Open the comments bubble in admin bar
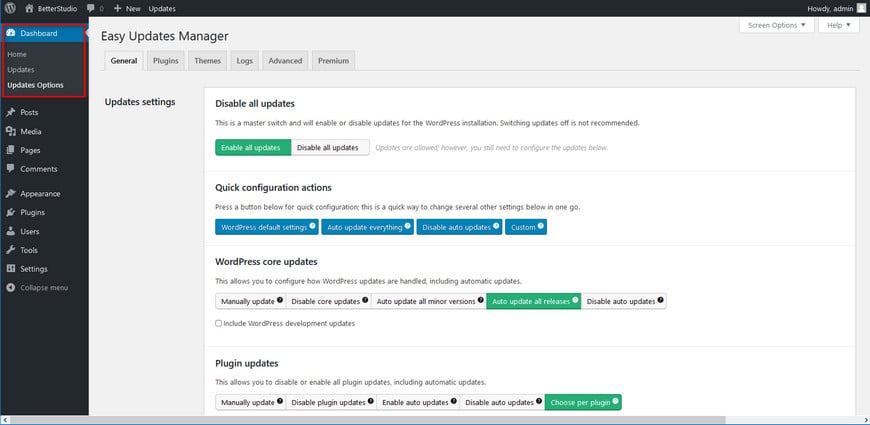 coord(91,8)
